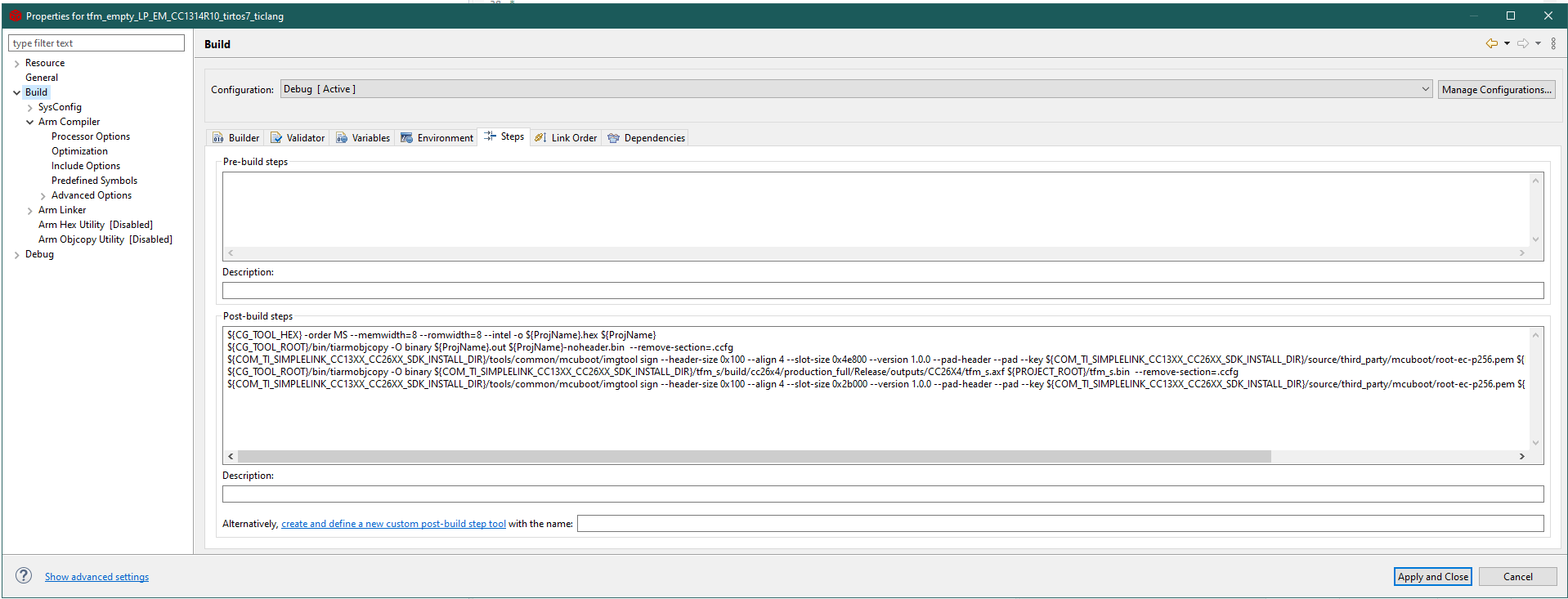
Task: Switch to the Link Order tab
Action: pos(566,138)
